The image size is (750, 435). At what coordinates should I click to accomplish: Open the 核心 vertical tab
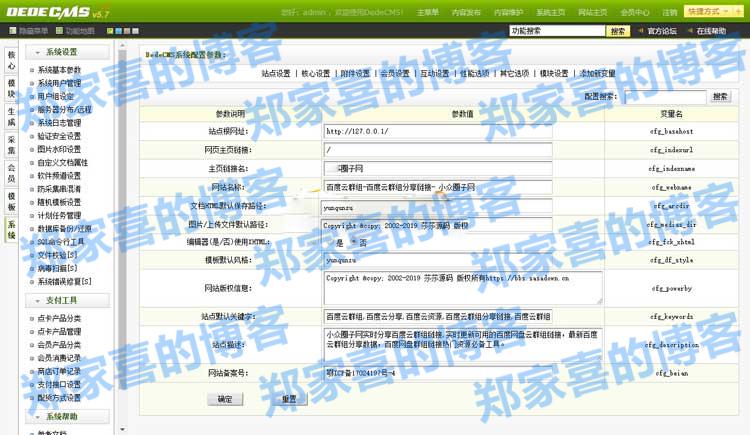point(11,61)
